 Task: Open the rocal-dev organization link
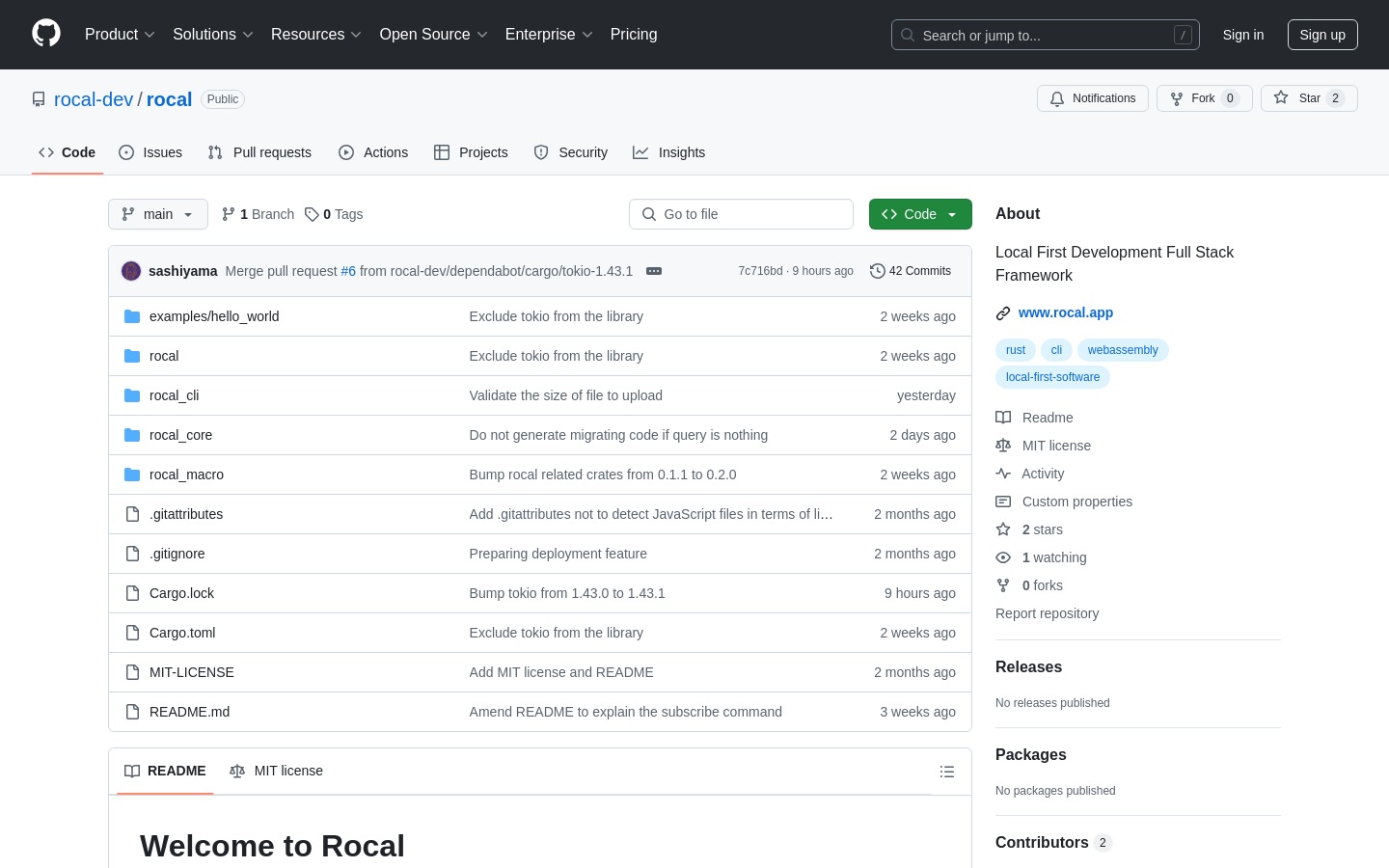(94, 99)
